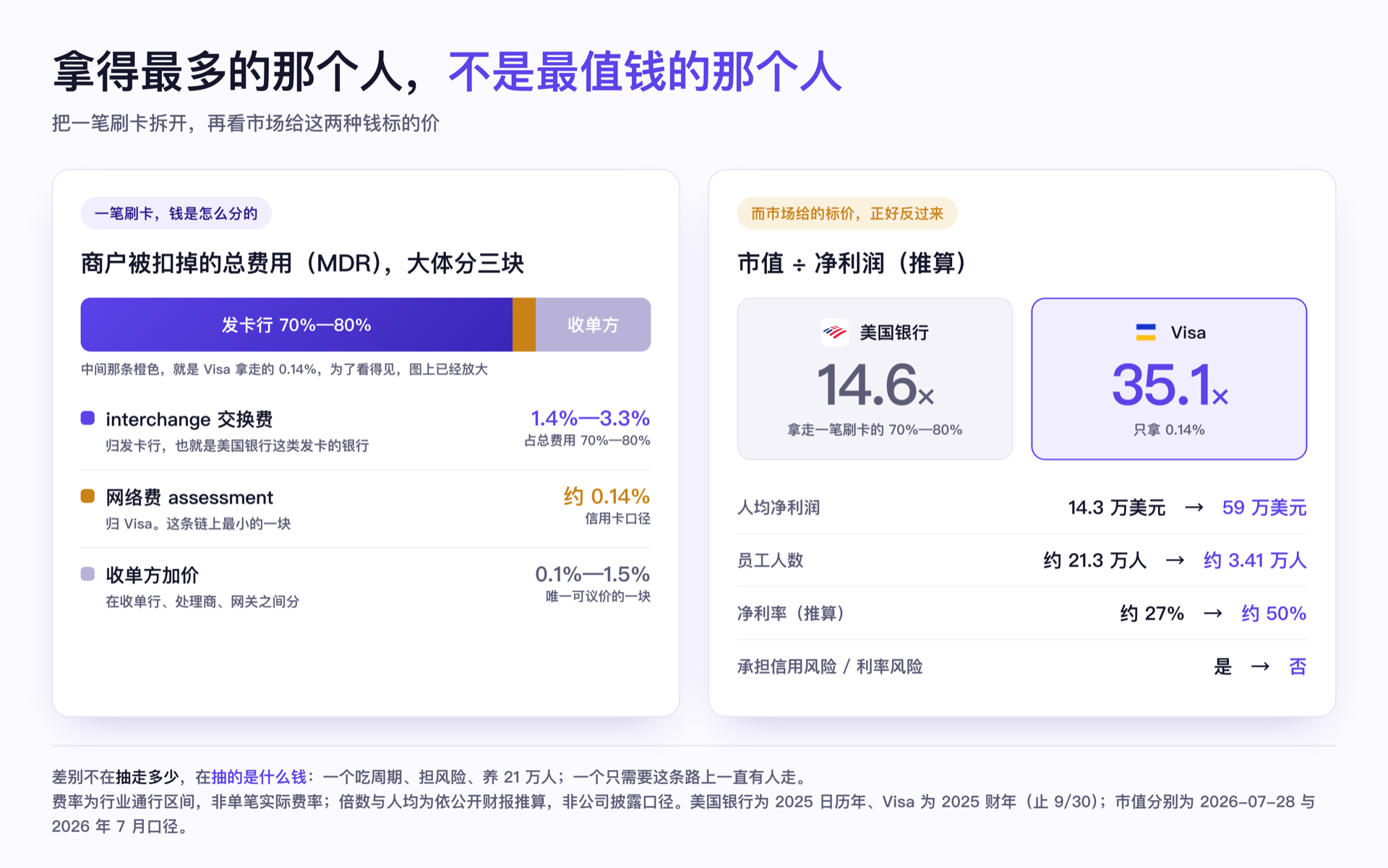The width and height of the screenshot is (1388, 868).
Task: Click the 员工人数 row label
Action: tap(770, 560)
